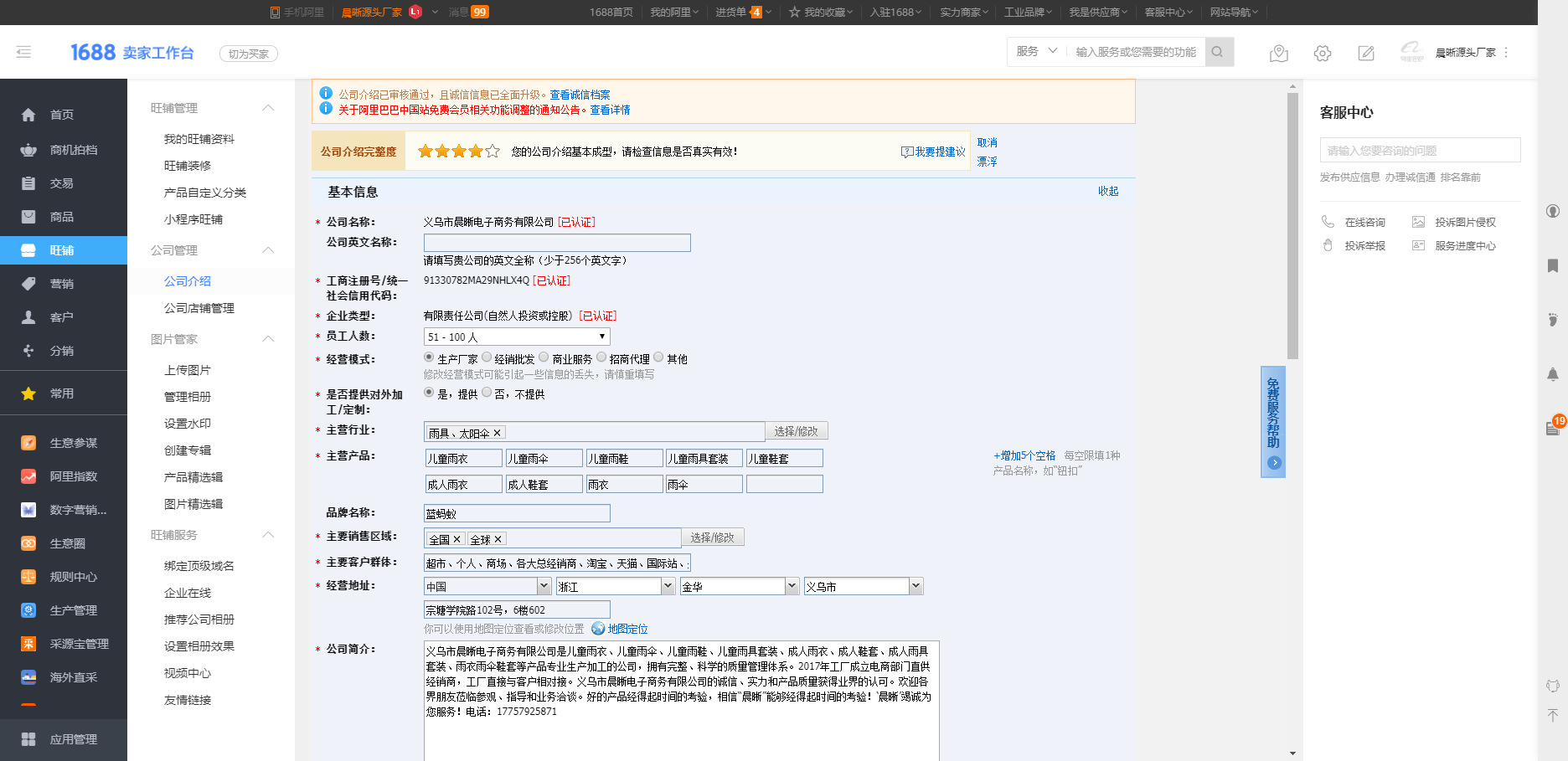Click the 客户 person icon in left sidebar
Image resolution: width=1568 pixels, height=761 pixels.
pyautogui.click(x=28, y=317)
